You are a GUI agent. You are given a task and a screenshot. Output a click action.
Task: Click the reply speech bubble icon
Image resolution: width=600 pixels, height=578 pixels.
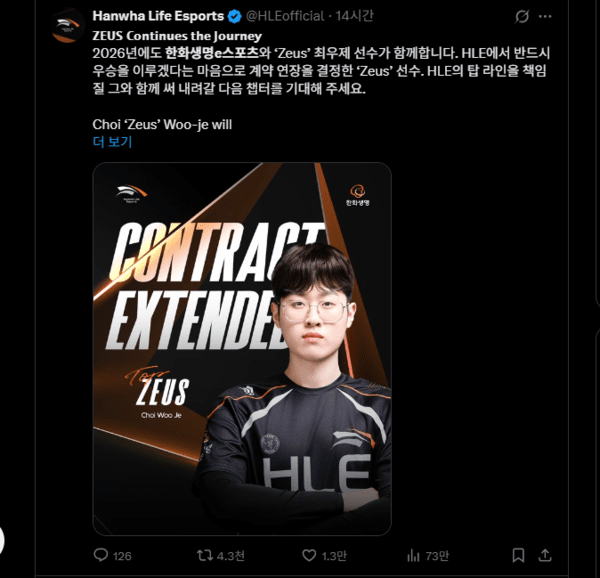pos(101,555)
